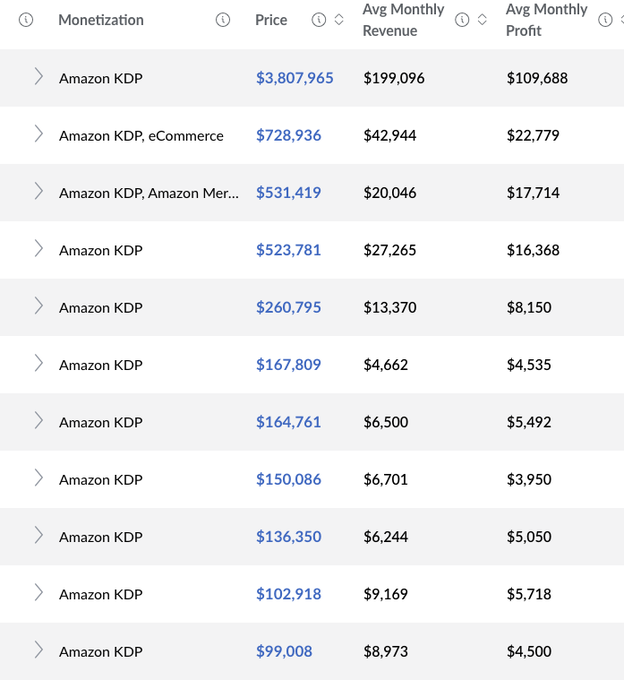Click the leftmost info icon in table header
Screen dimensions: 624x680
(26, 20)
